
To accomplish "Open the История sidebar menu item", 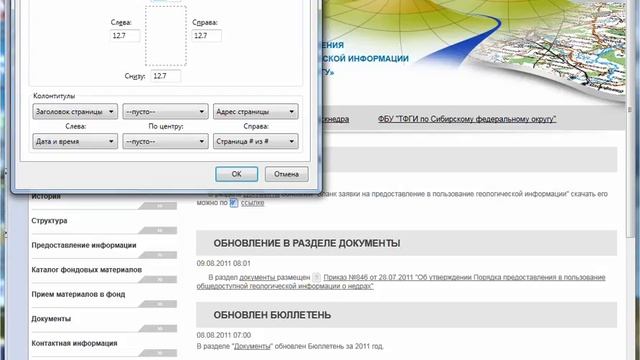I will 46,196.
